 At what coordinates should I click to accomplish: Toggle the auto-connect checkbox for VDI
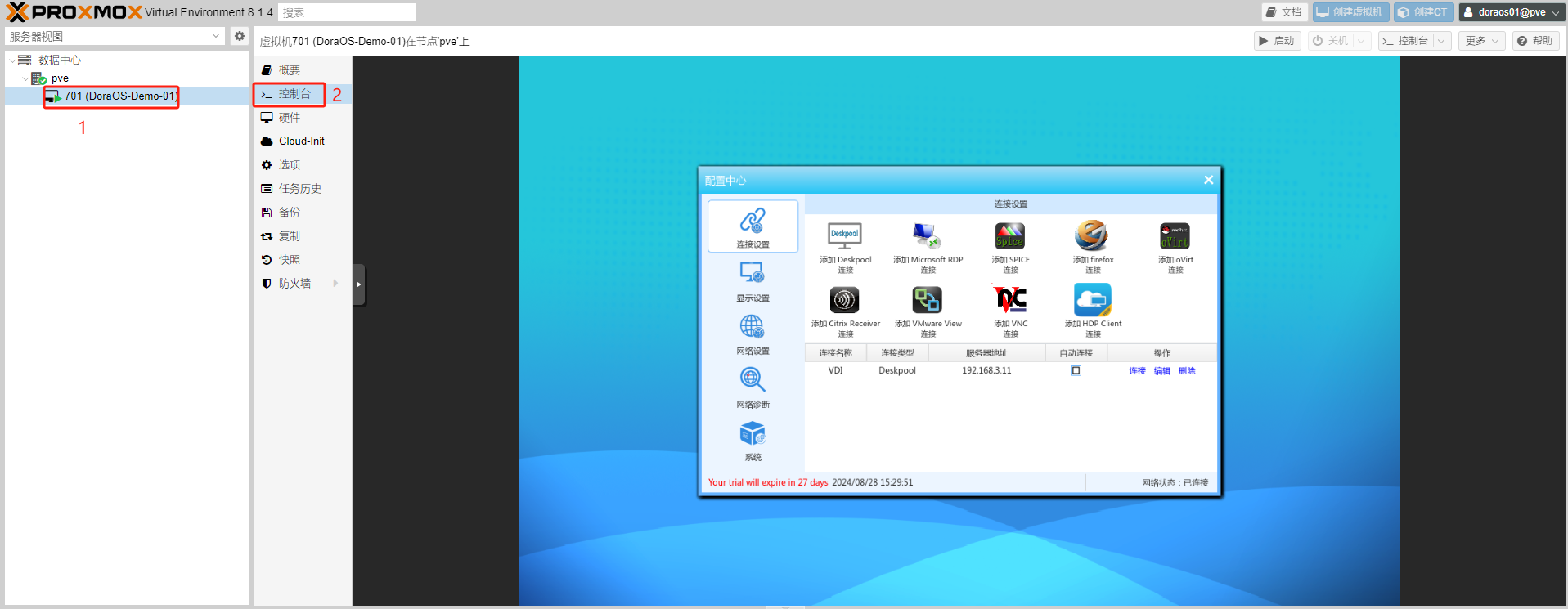[x=1076, y=370]
